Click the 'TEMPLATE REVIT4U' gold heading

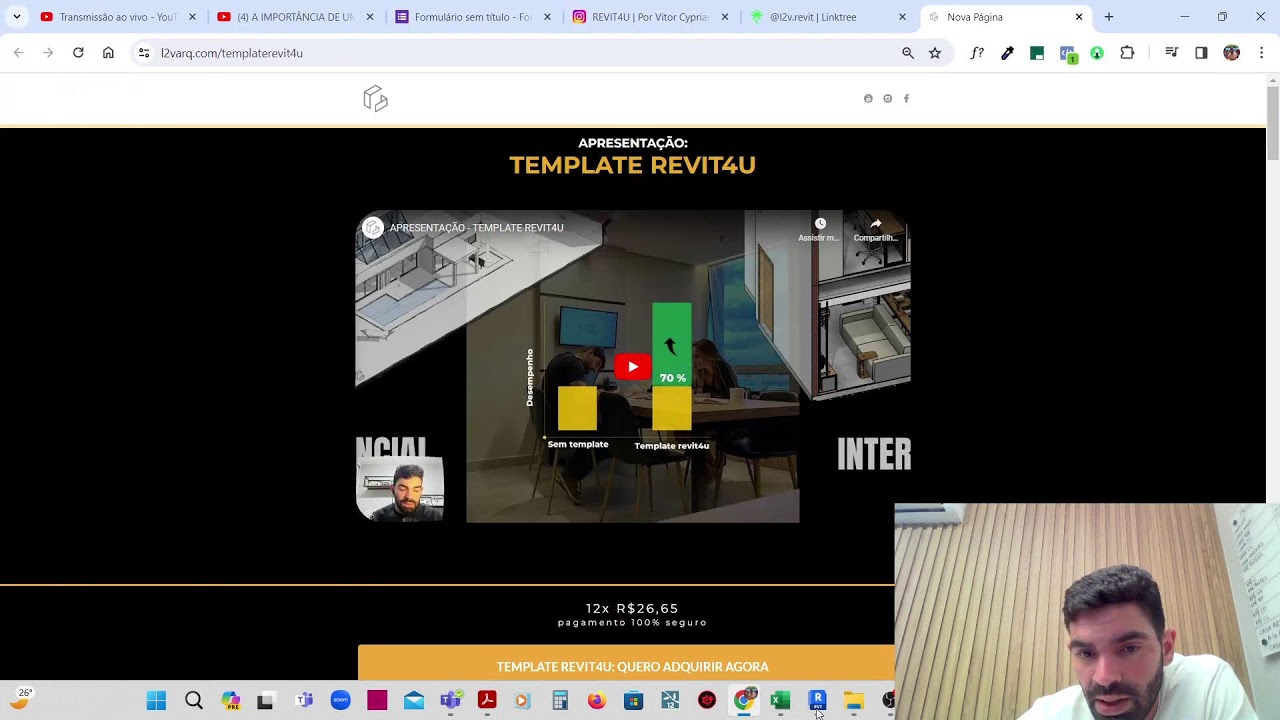(x=632, y=165)
